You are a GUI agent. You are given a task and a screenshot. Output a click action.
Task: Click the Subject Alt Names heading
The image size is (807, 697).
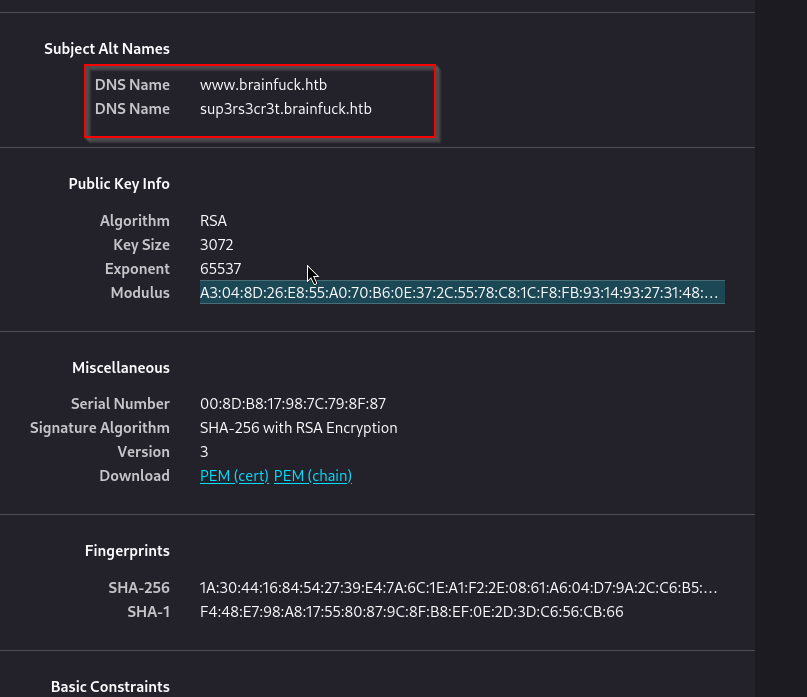point(107,49)
